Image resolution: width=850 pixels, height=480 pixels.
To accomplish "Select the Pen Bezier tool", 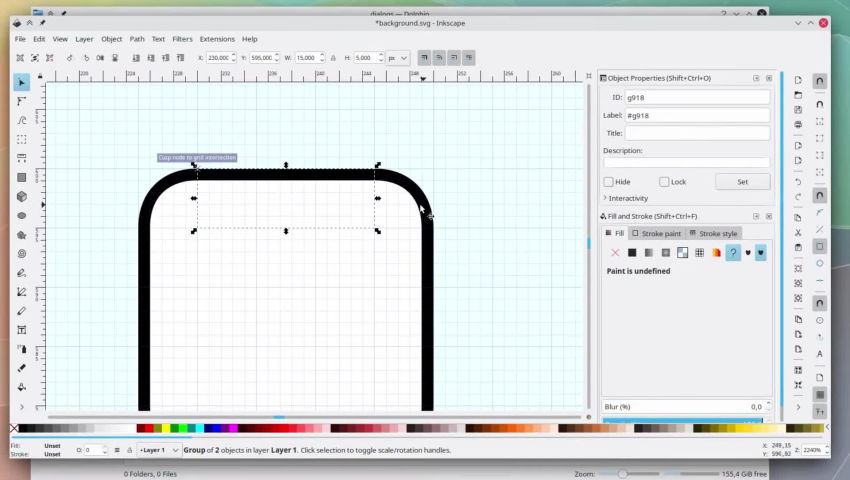I will 22,292.
